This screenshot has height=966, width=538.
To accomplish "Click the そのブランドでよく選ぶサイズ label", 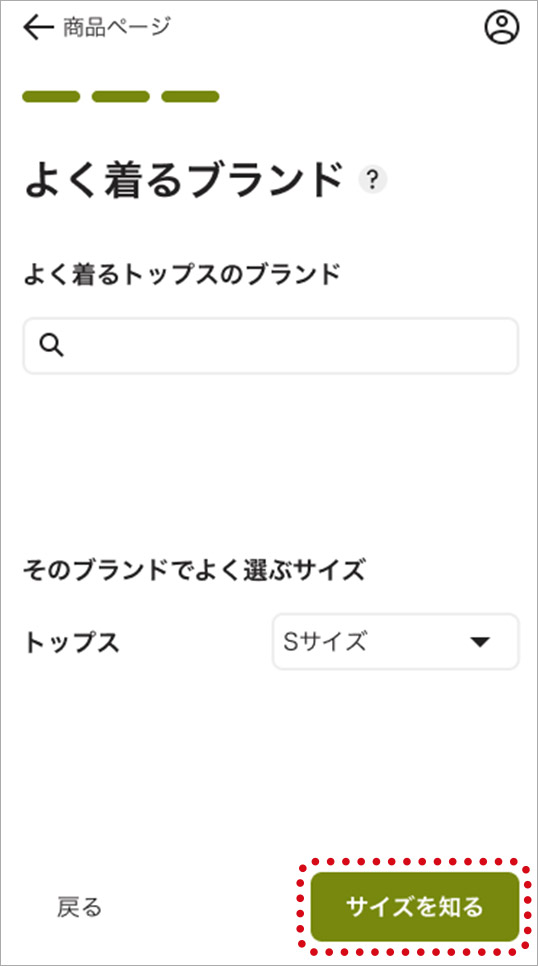I will click(194, 571).
